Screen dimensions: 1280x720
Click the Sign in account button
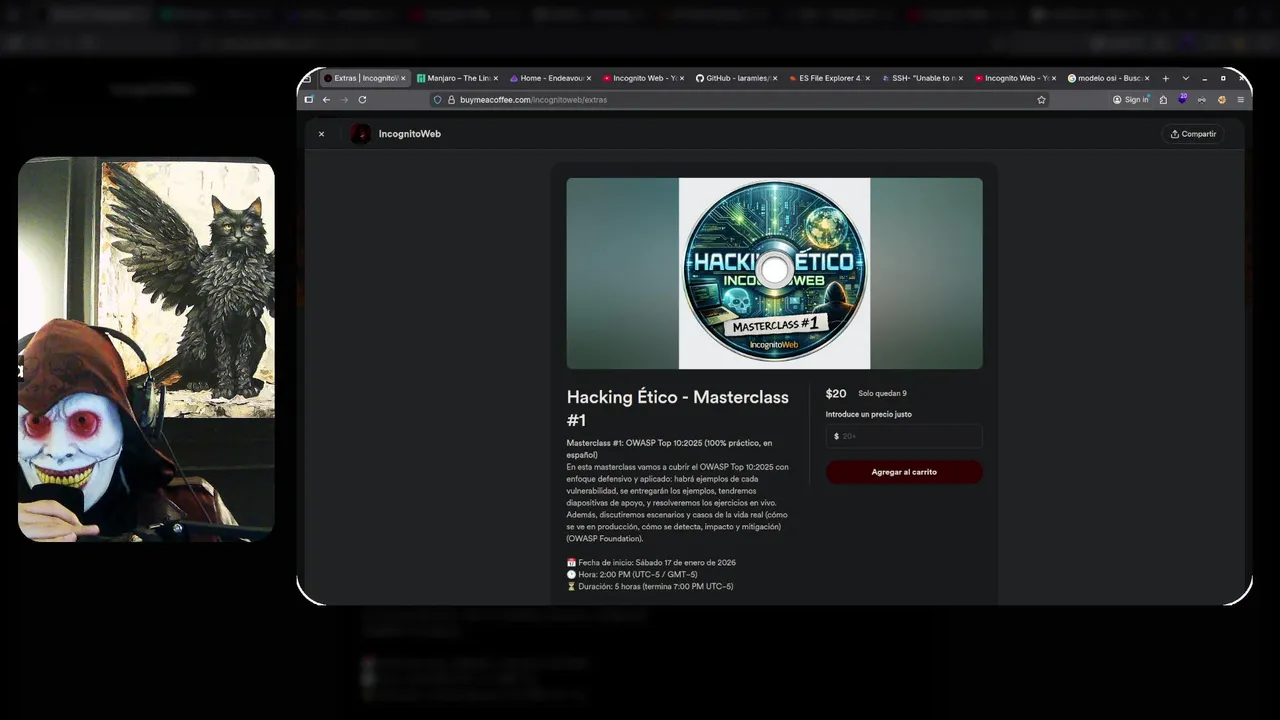click(x=1131, y=100)
